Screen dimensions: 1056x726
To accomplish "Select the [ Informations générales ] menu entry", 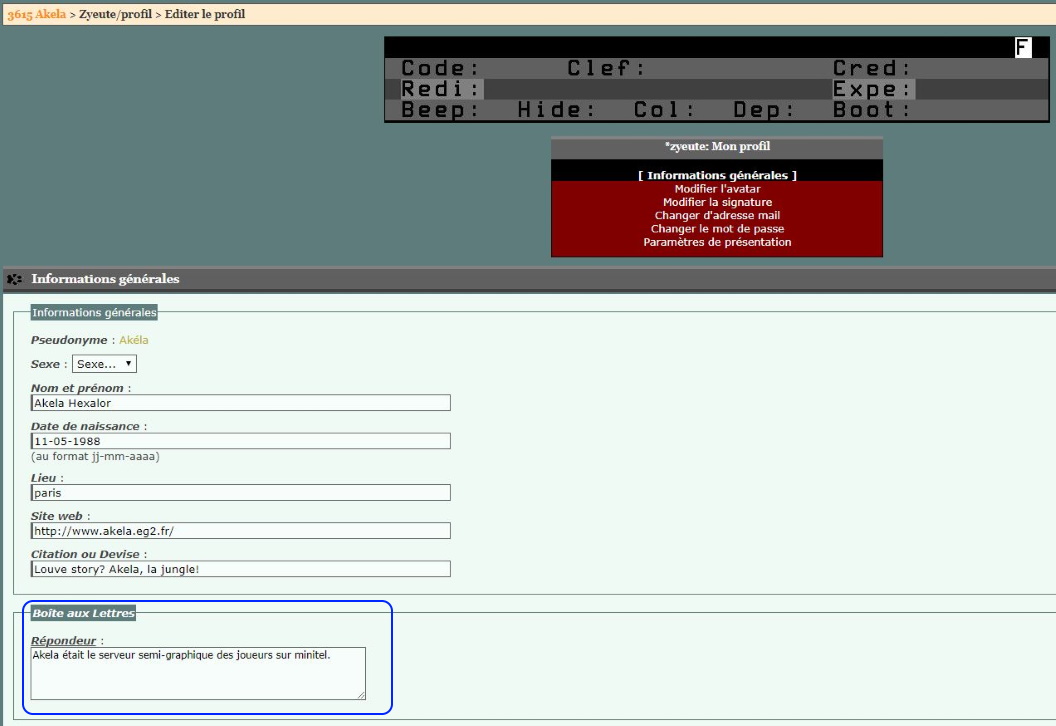I will [717, 175].
